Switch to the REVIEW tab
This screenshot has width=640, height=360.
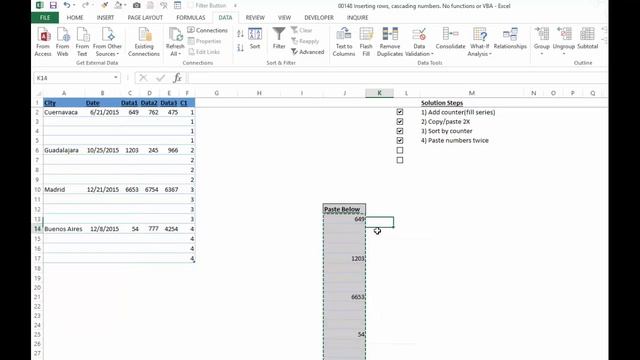point(255,18)
